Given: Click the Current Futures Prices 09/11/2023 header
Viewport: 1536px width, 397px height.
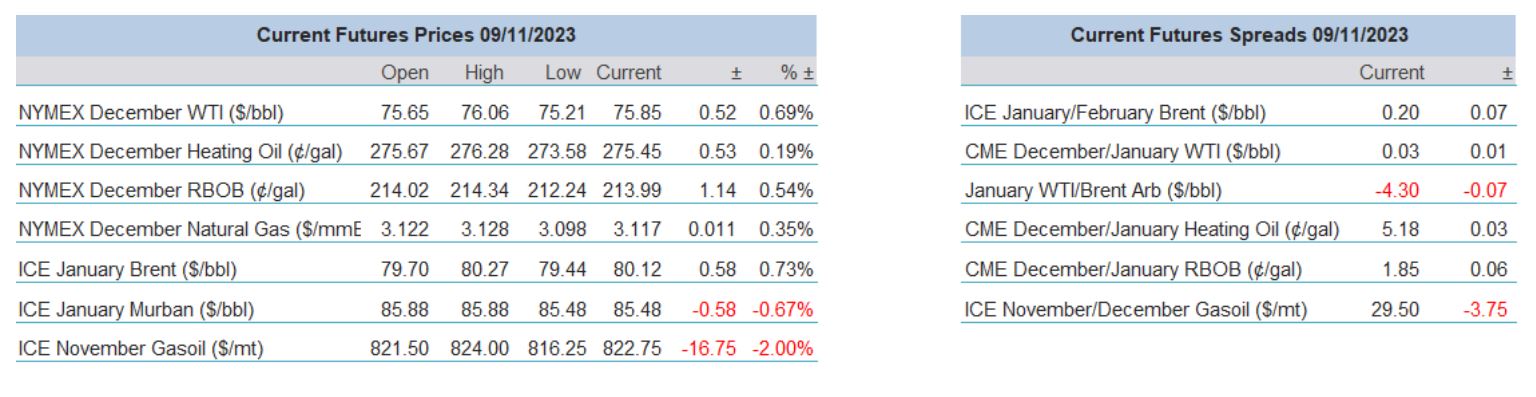Looking at the screenshot, I should tap(416, 35).
